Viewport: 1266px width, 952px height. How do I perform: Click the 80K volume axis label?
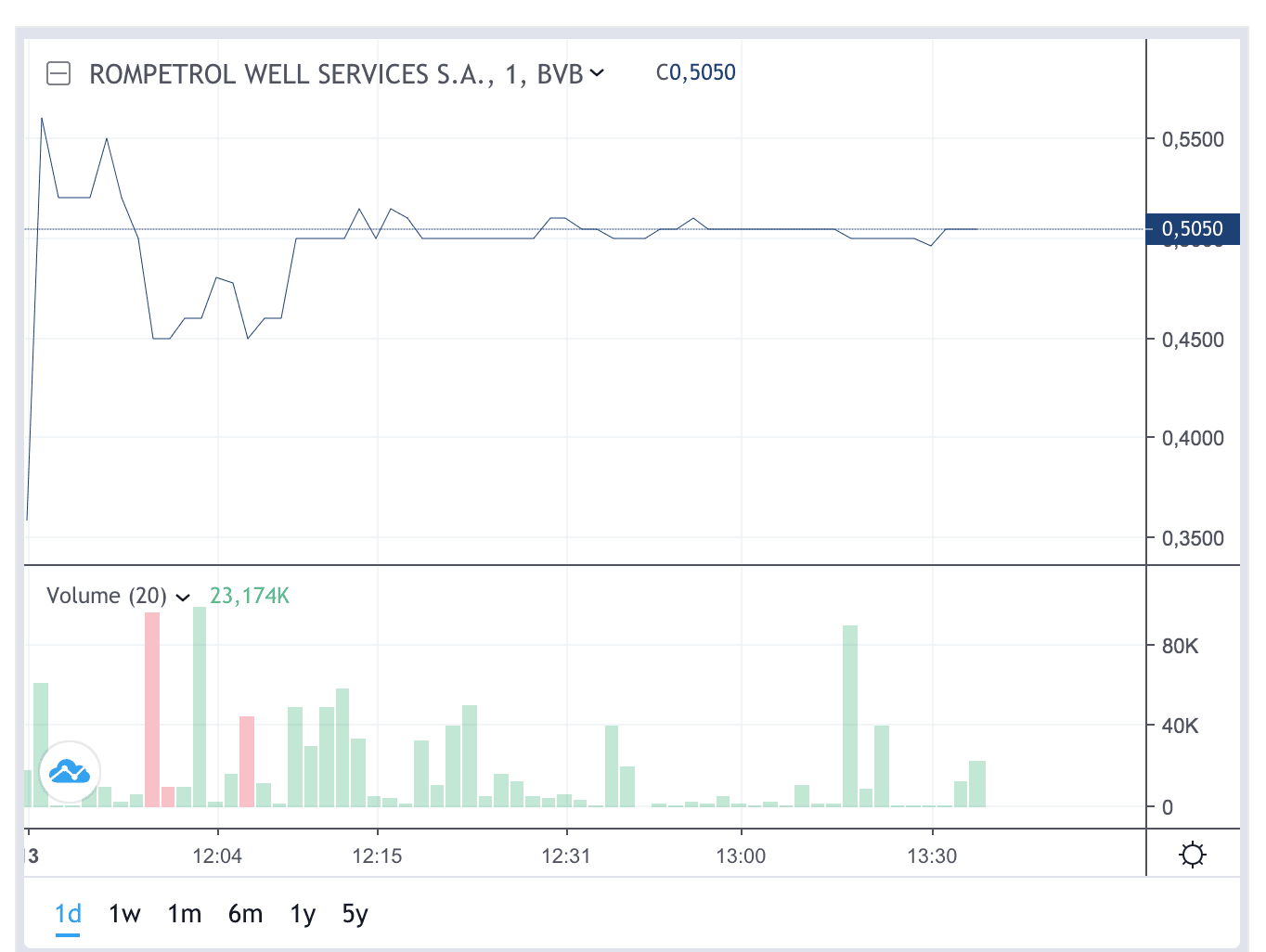click(x=1180, y=646)
